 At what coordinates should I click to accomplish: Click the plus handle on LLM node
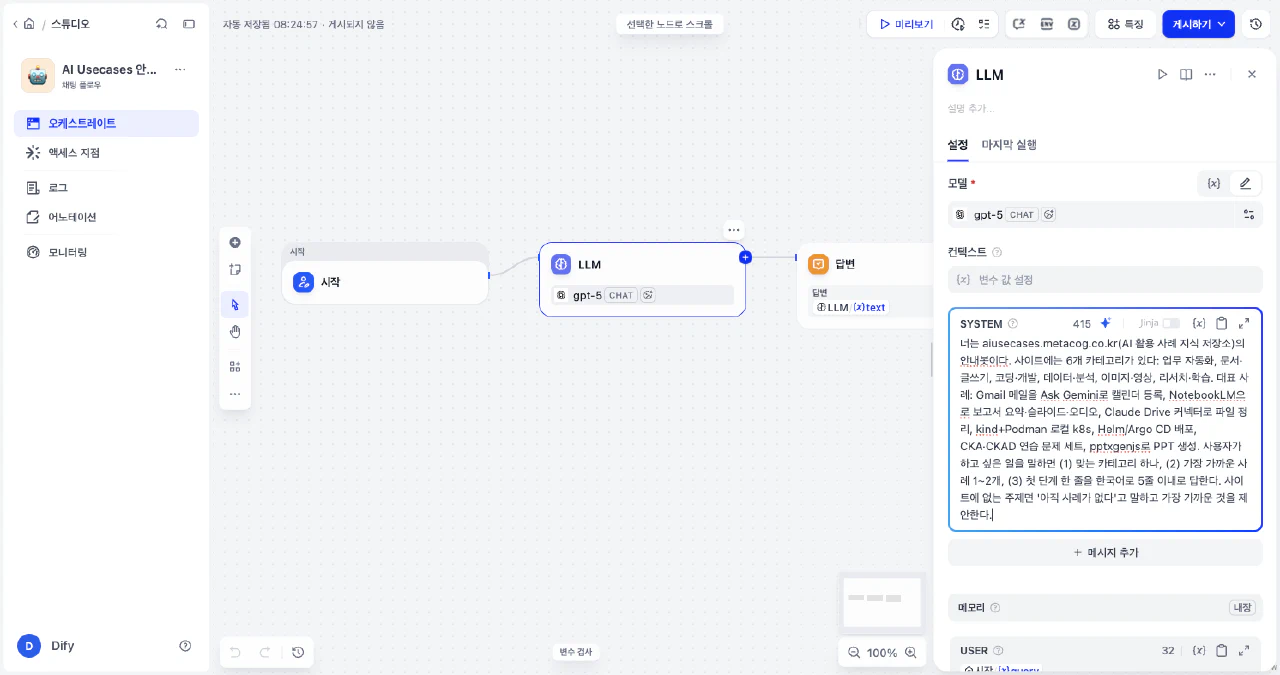745,257
